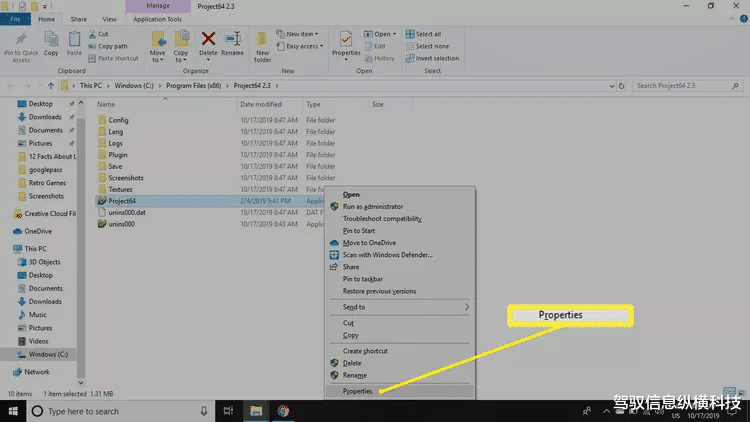The width and height of the screenshot is (750, 422).
Task: Click the Search Project64 2.3 field
Action: 688,86
